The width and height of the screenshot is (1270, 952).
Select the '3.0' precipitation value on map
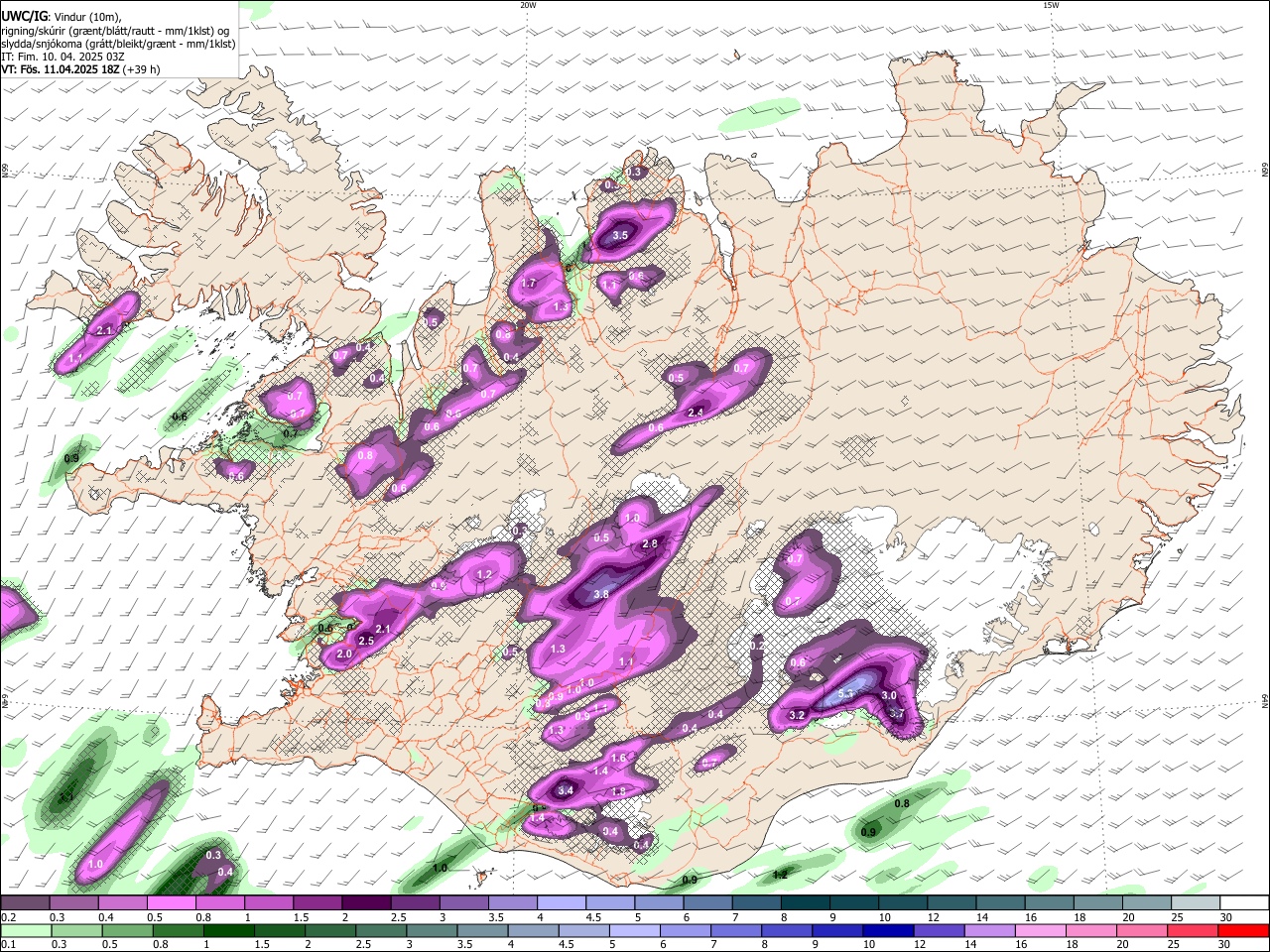[x=889, y=696]
